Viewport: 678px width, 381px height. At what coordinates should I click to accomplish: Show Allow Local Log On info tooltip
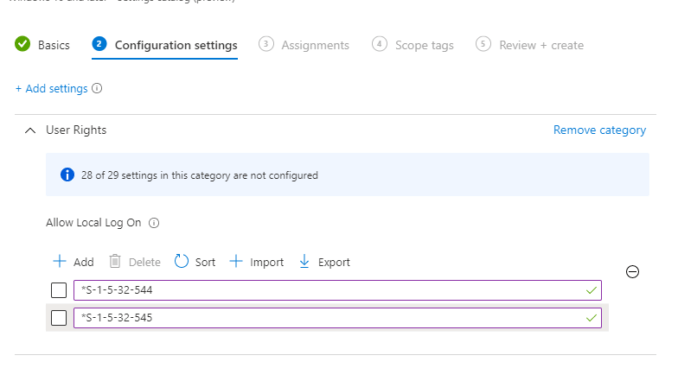click(154, 223)
